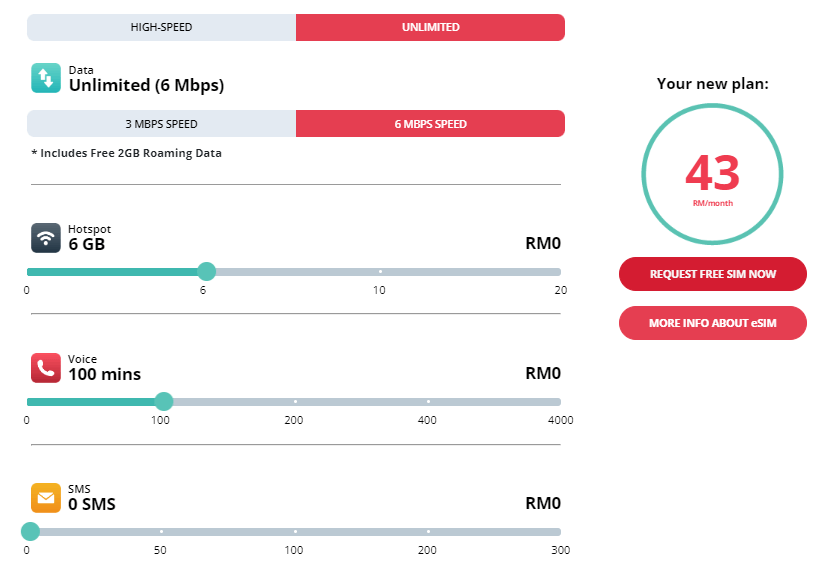This screenshot has width=828, height=571.
Task: Choose 6 Mbps speed option
Action: coord(430,124)
